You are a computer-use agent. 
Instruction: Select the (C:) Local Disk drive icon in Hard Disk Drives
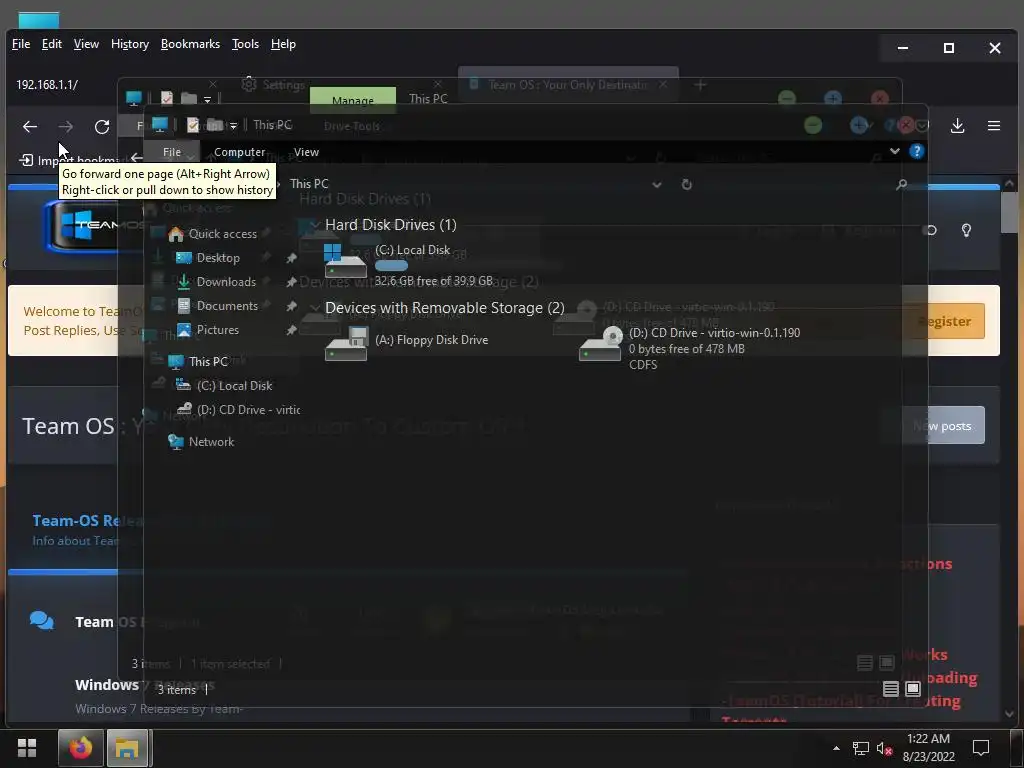coord(345,261)
